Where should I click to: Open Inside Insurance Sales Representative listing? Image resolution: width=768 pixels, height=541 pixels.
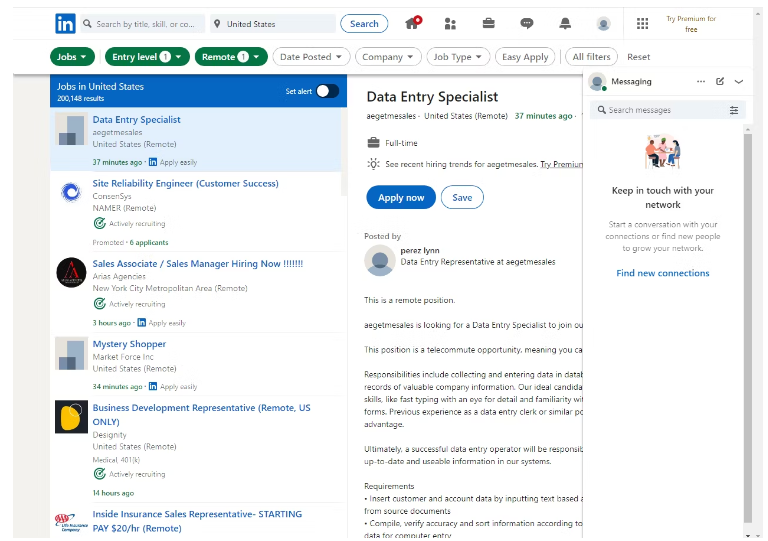coord(197,521)
